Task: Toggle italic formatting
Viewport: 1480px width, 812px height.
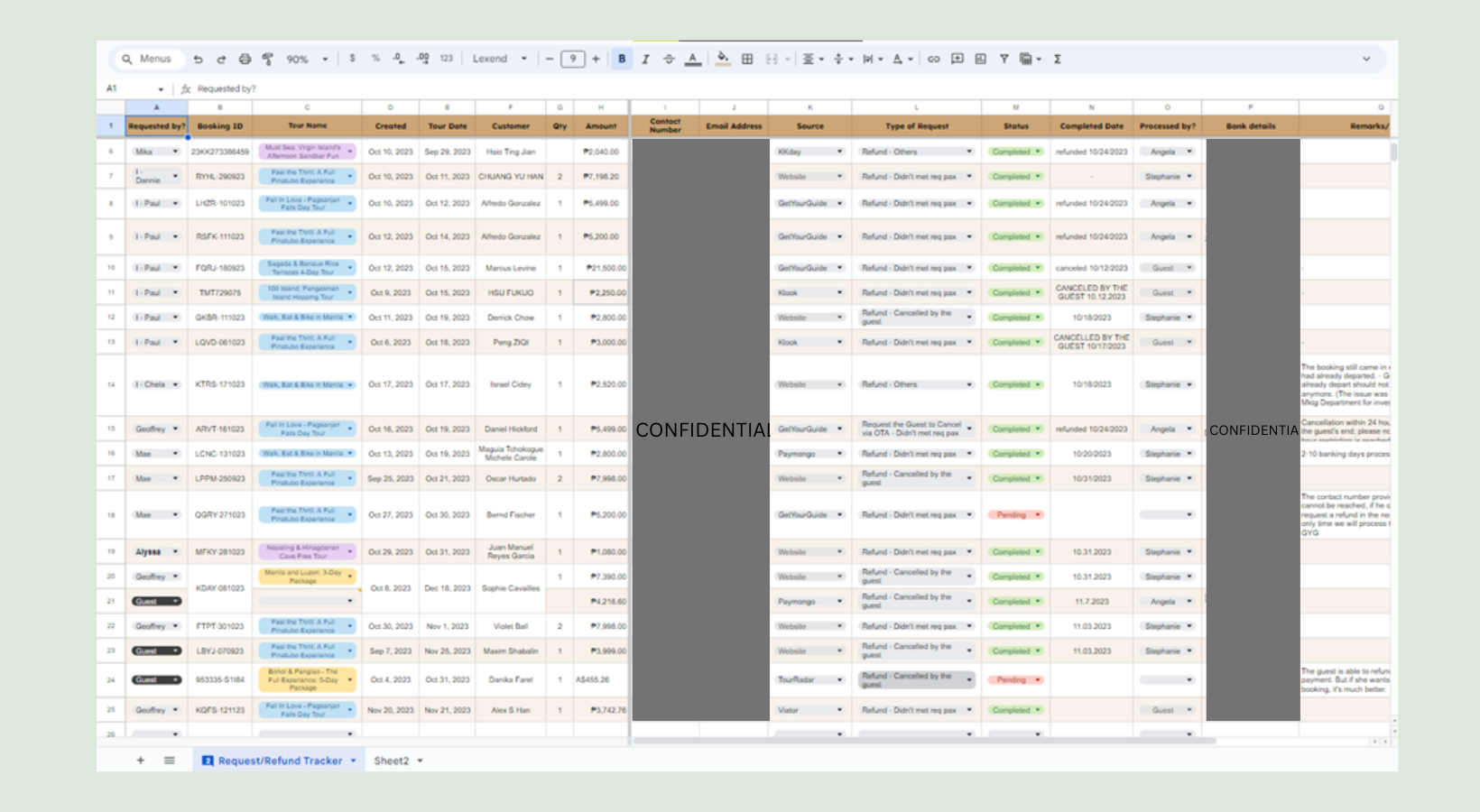Action: (645, 59)
